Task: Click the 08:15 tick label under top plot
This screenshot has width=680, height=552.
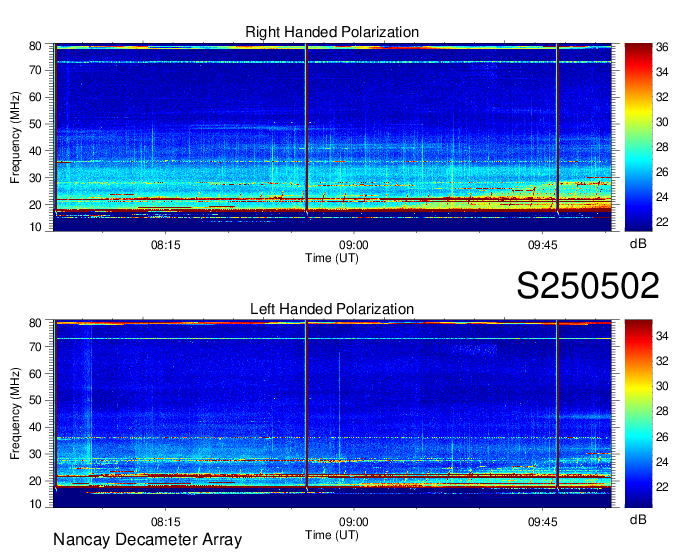Action: [165, 245]
